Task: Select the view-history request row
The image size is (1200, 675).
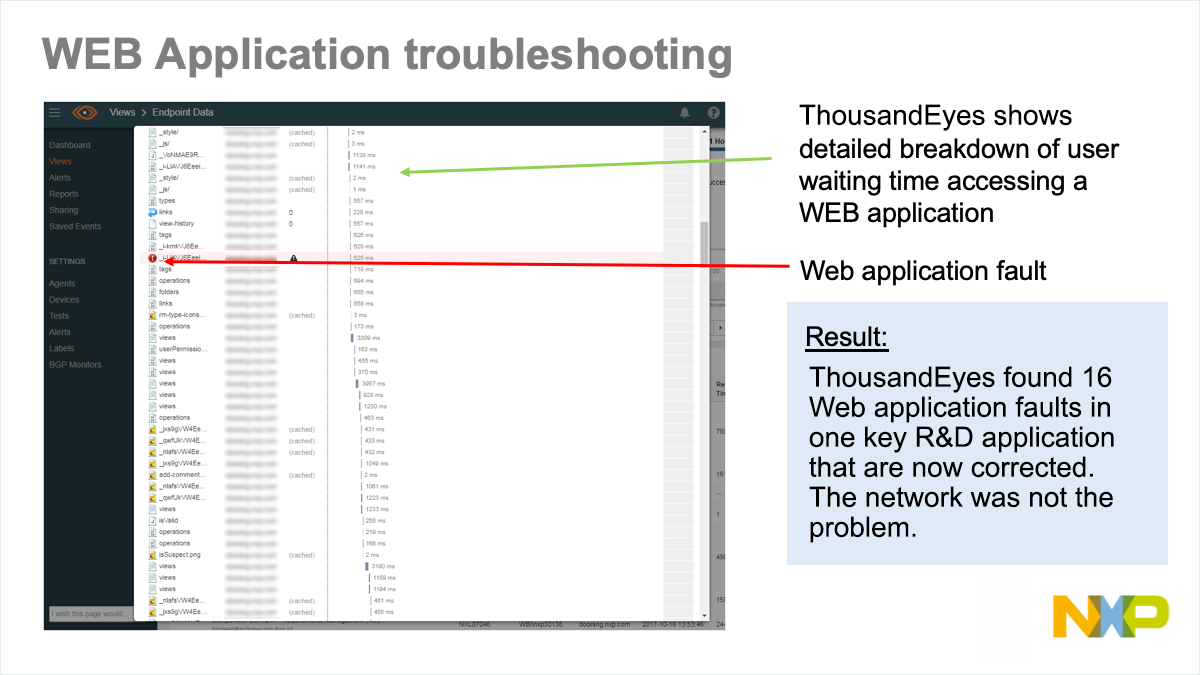Action: point(176,224)
